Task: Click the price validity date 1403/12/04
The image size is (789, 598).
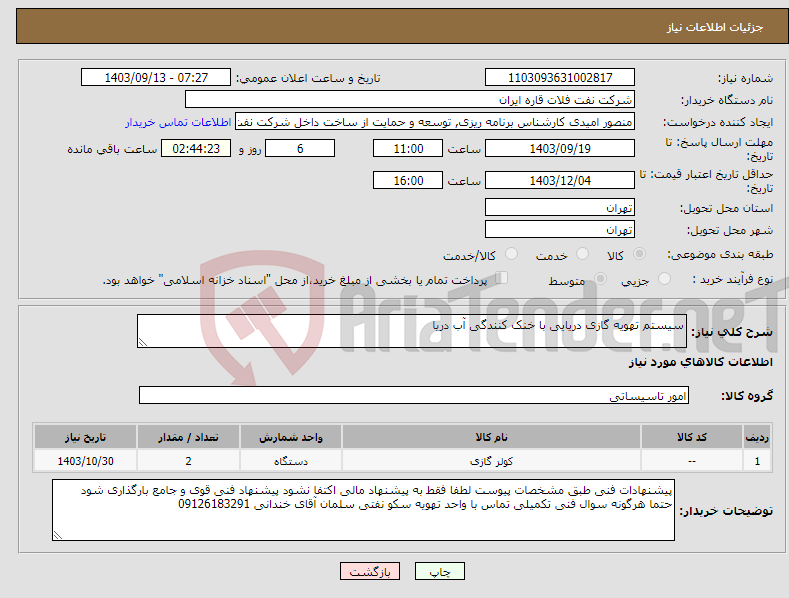Action: tap(560, 180)
